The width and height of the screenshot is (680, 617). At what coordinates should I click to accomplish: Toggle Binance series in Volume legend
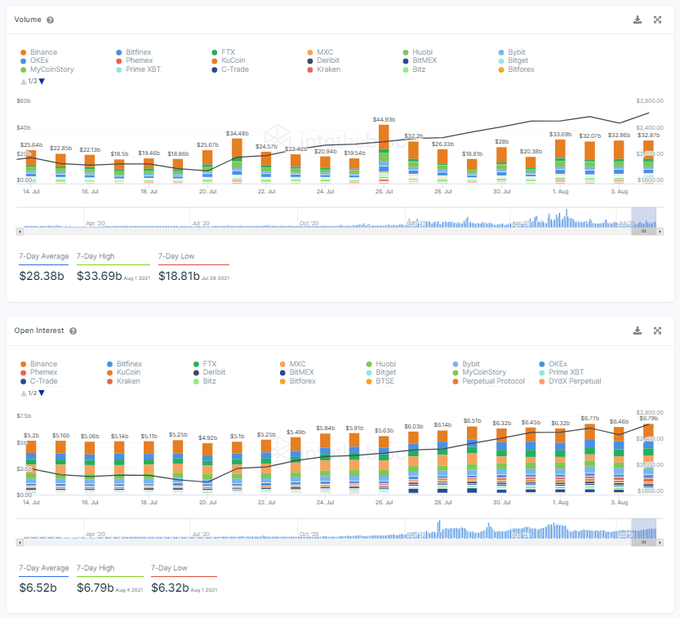click(x=43, y=51)
